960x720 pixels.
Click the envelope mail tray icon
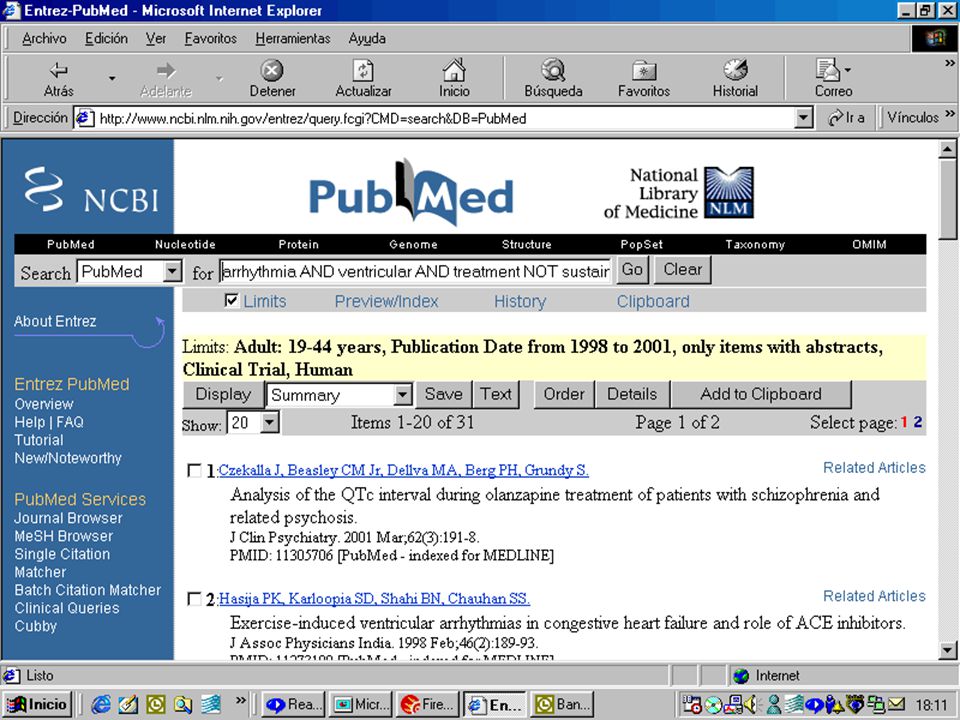(896, 706)
